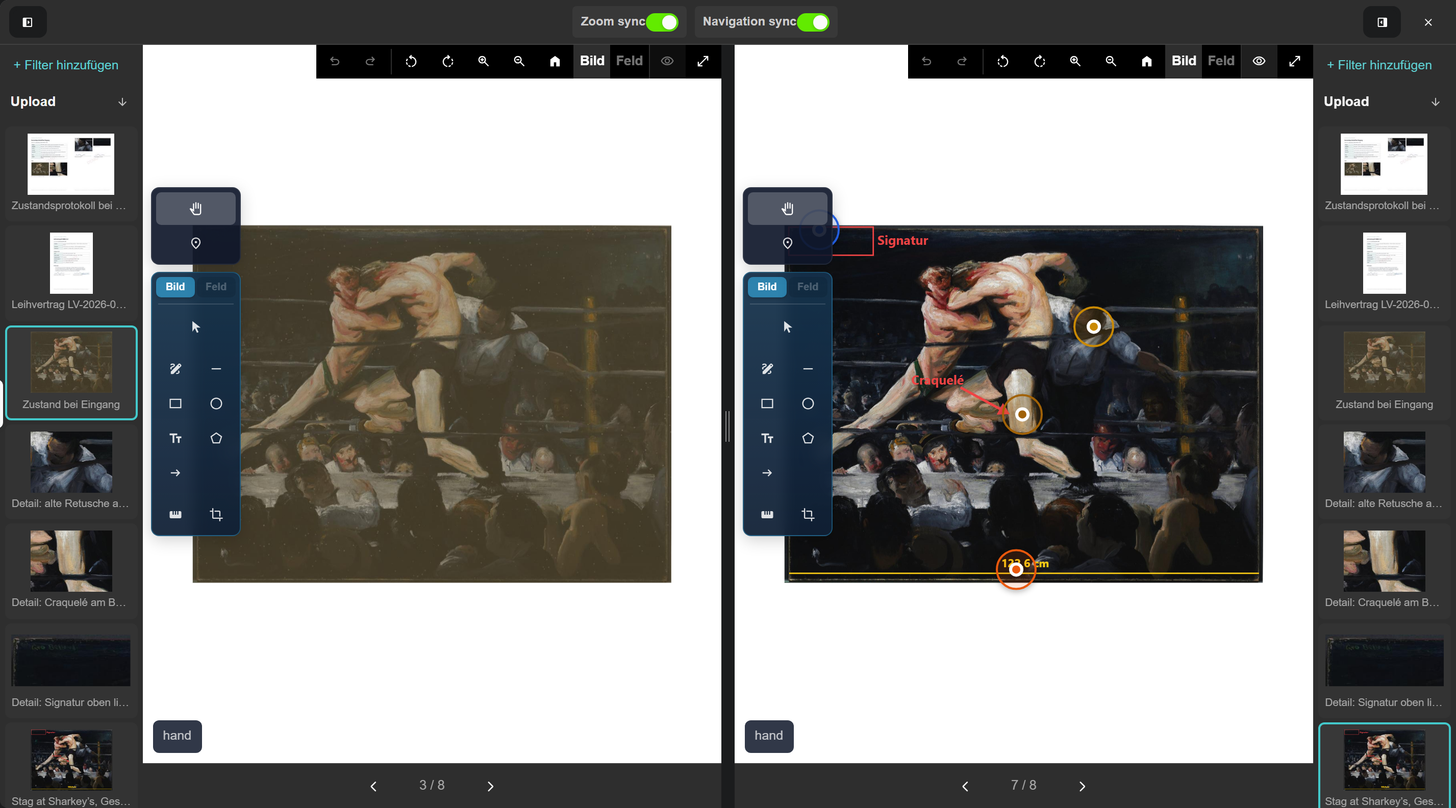Turn off Navigation sync toggle
The height and width of the screenshot is (808, 1456).
(813, 22)
